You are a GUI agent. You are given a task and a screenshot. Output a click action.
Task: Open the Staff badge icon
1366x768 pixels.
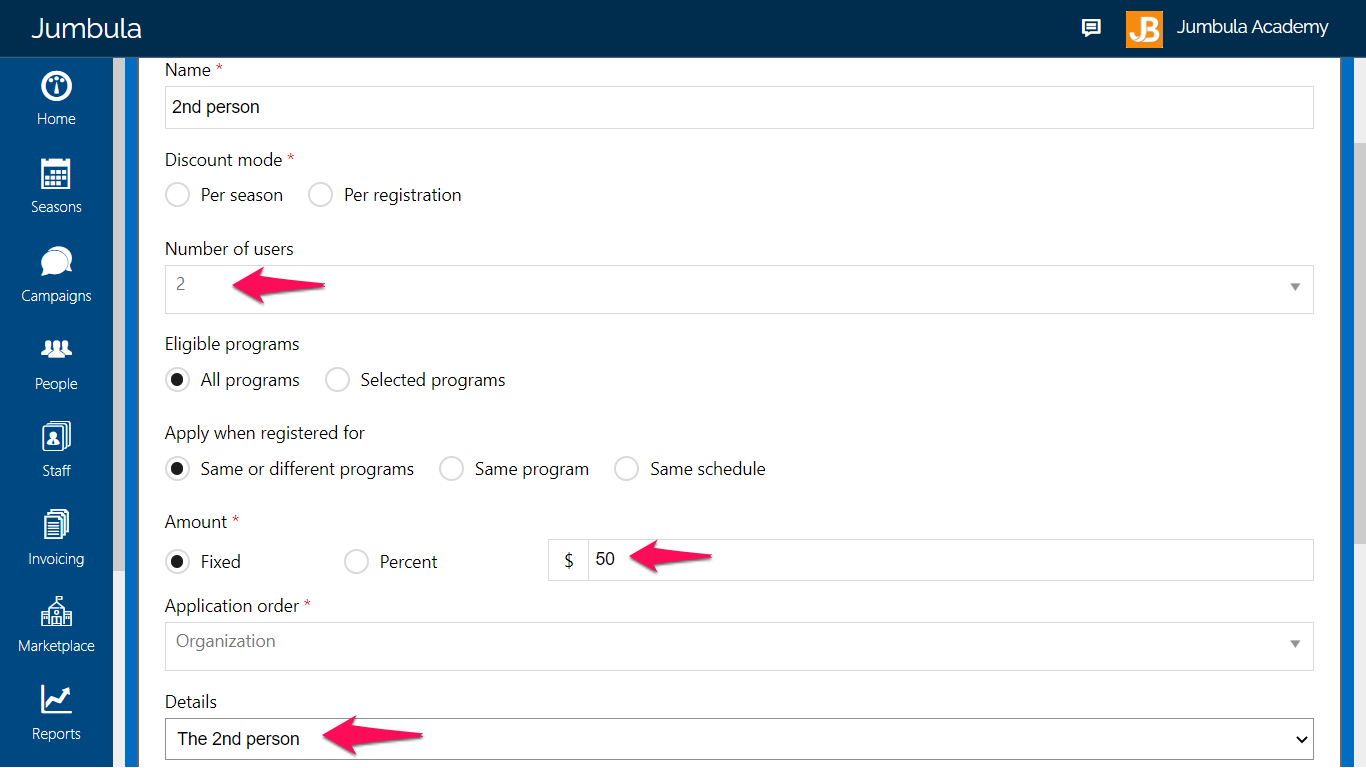point(56,437)
